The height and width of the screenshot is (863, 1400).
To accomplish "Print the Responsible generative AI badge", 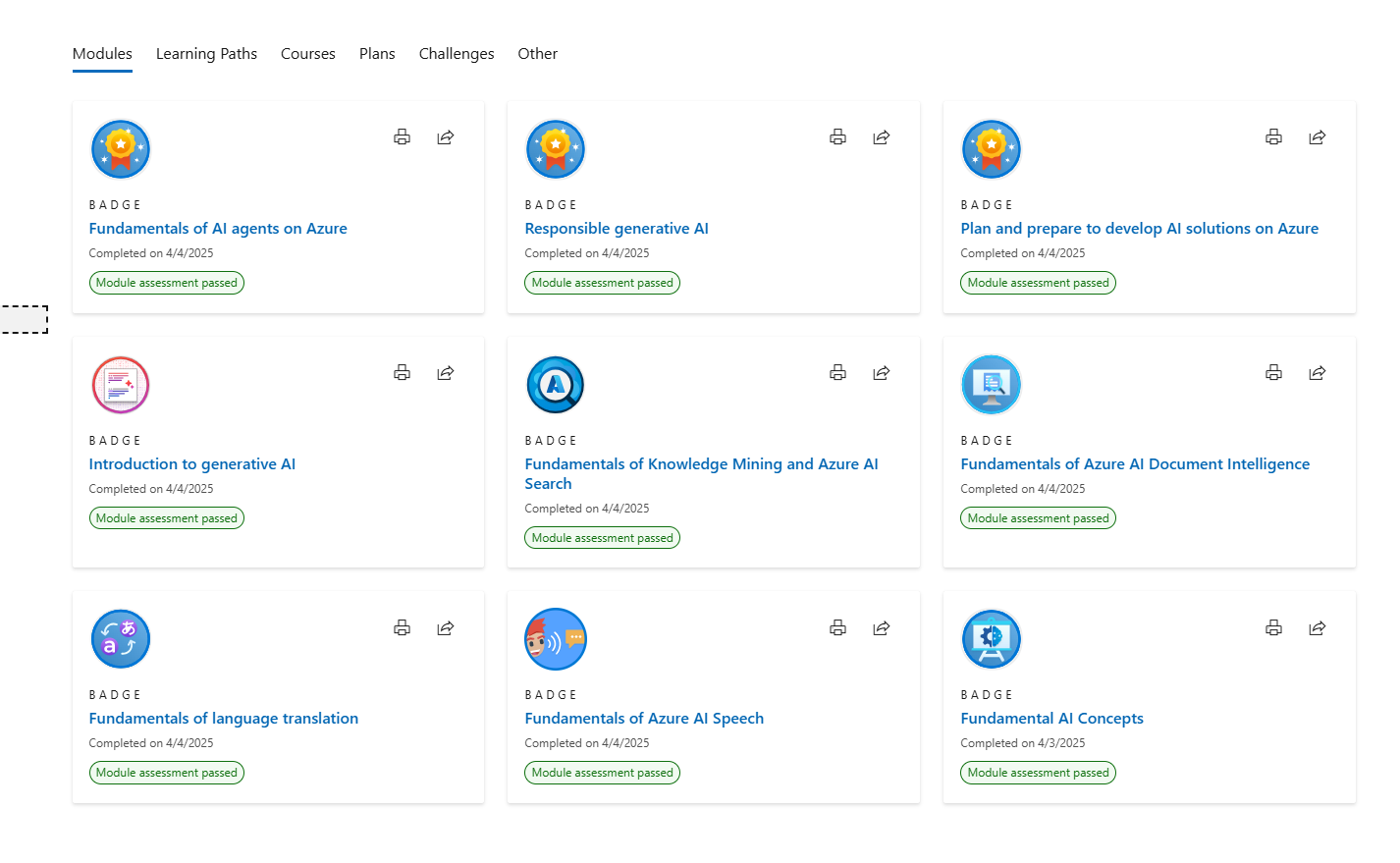I will [837, 137].
